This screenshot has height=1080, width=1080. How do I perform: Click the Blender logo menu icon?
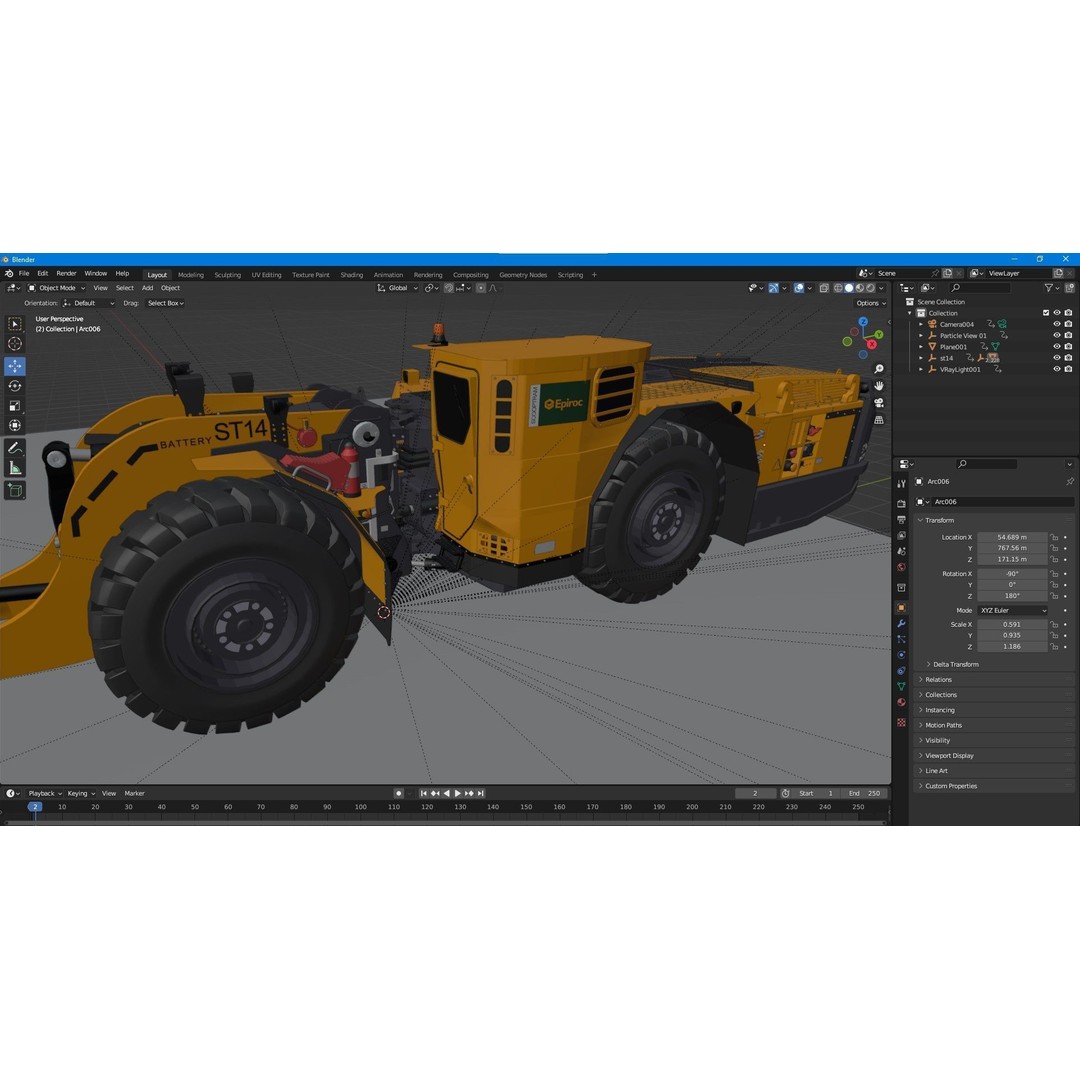[9, 273]
